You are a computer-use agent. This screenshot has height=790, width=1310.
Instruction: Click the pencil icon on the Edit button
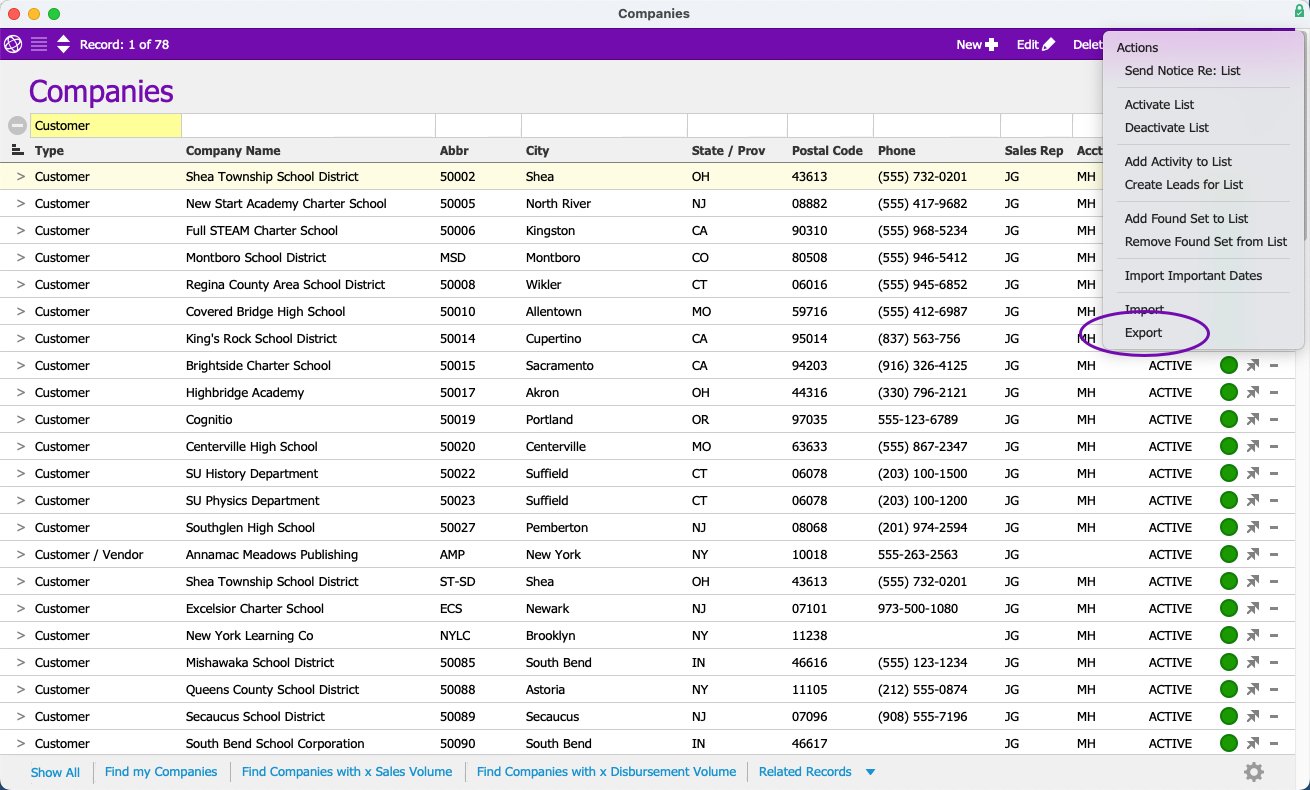[1048, 45]
